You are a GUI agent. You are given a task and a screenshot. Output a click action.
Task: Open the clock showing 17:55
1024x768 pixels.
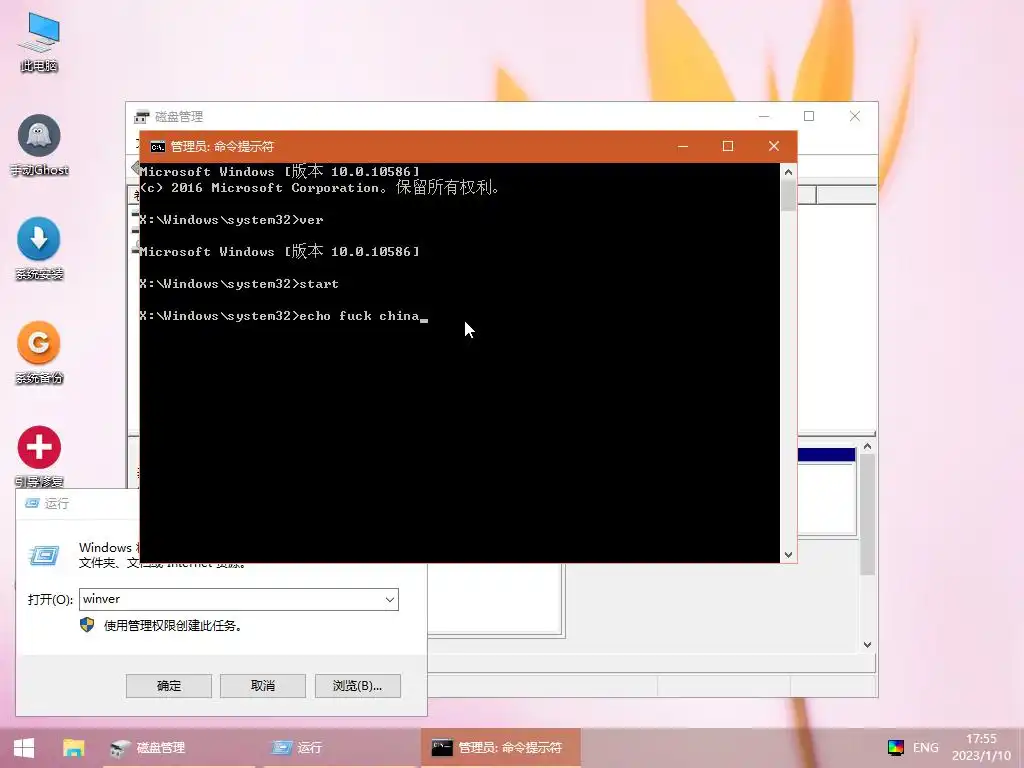pyautogui.click(x=981, y=747)
